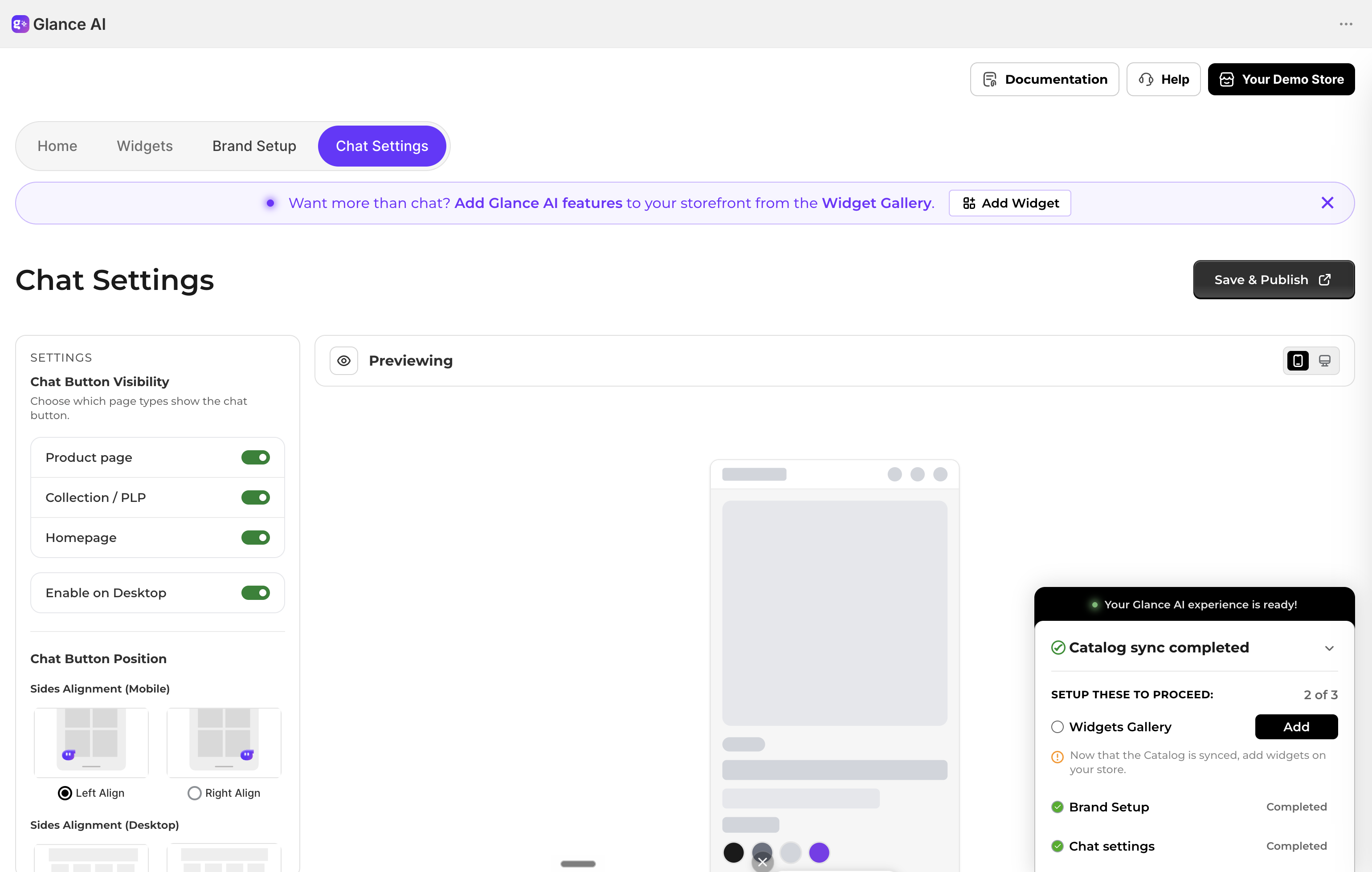
Task: Select the Widgets Gallery setup circle
Action: [1058, 727]
